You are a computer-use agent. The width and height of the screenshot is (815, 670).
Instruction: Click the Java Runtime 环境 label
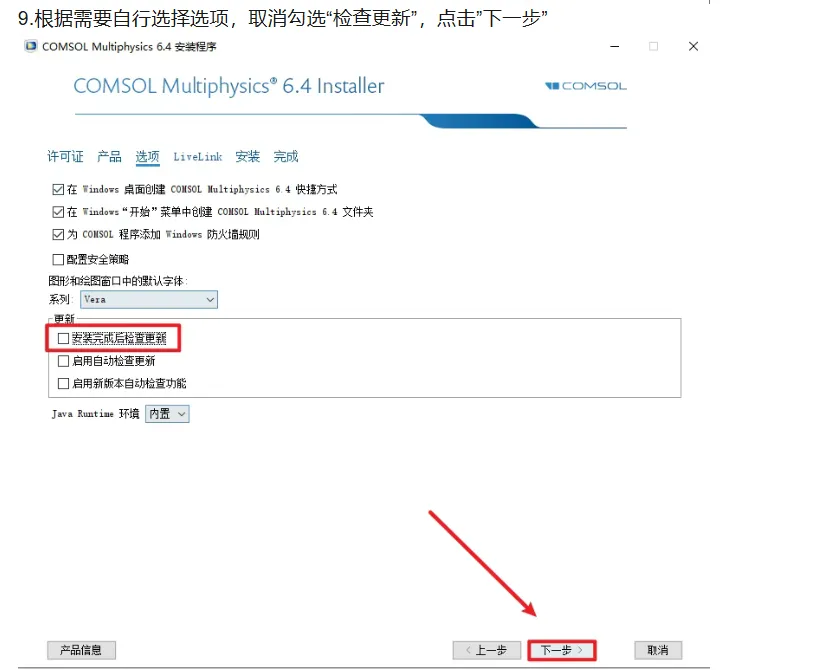click(96, 414)
